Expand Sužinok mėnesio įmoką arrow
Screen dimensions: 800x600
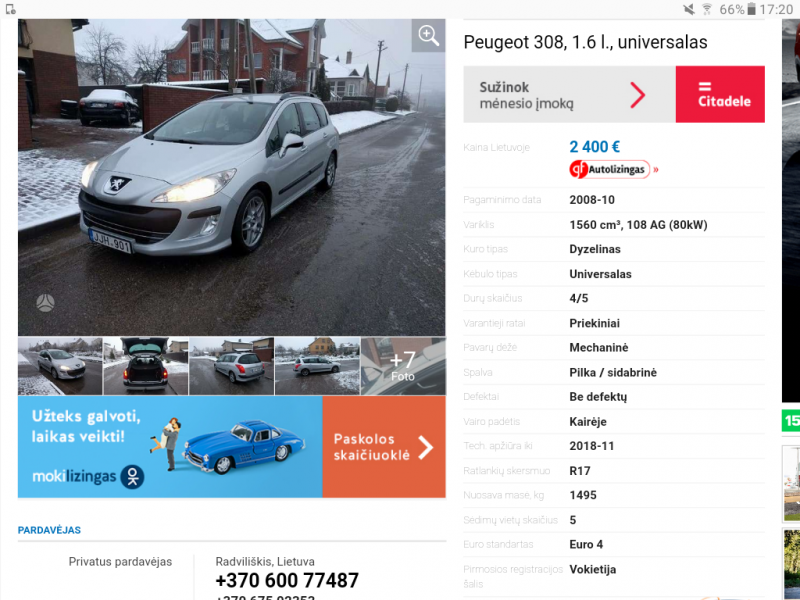point(637,95)
